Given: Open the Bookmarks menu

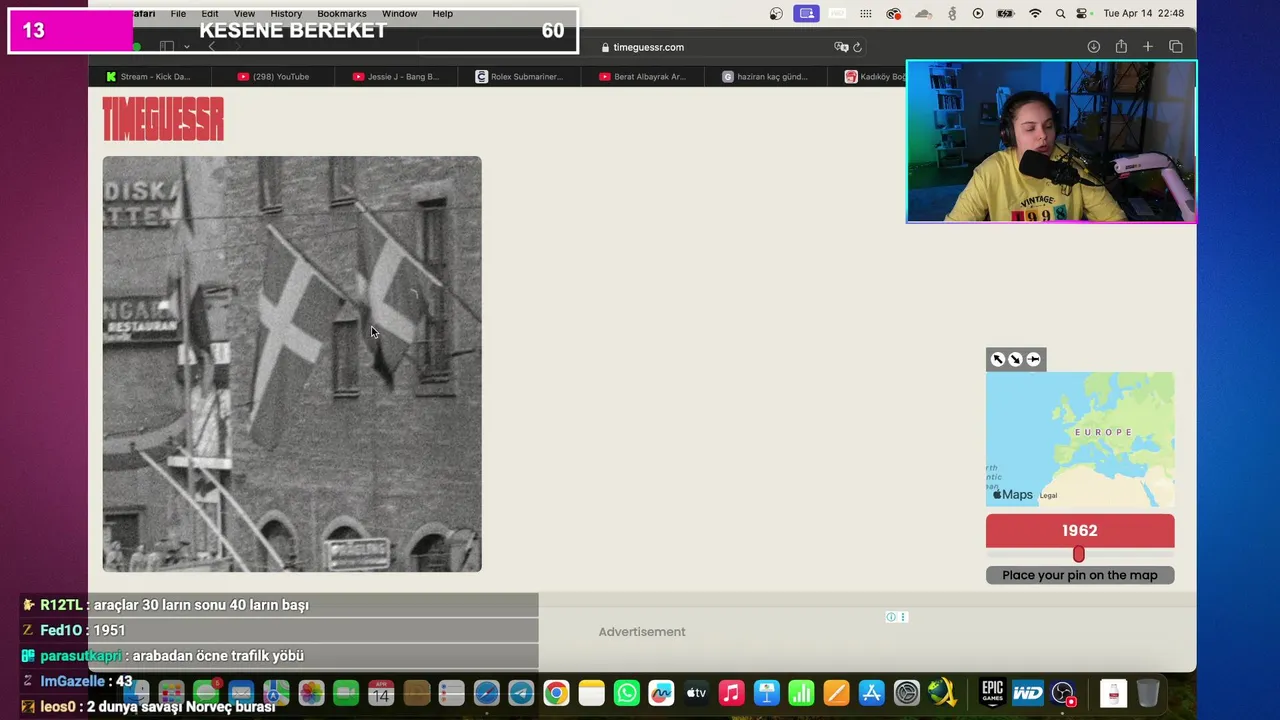Looking at the screenshot, I should click(x=342, y=14).
